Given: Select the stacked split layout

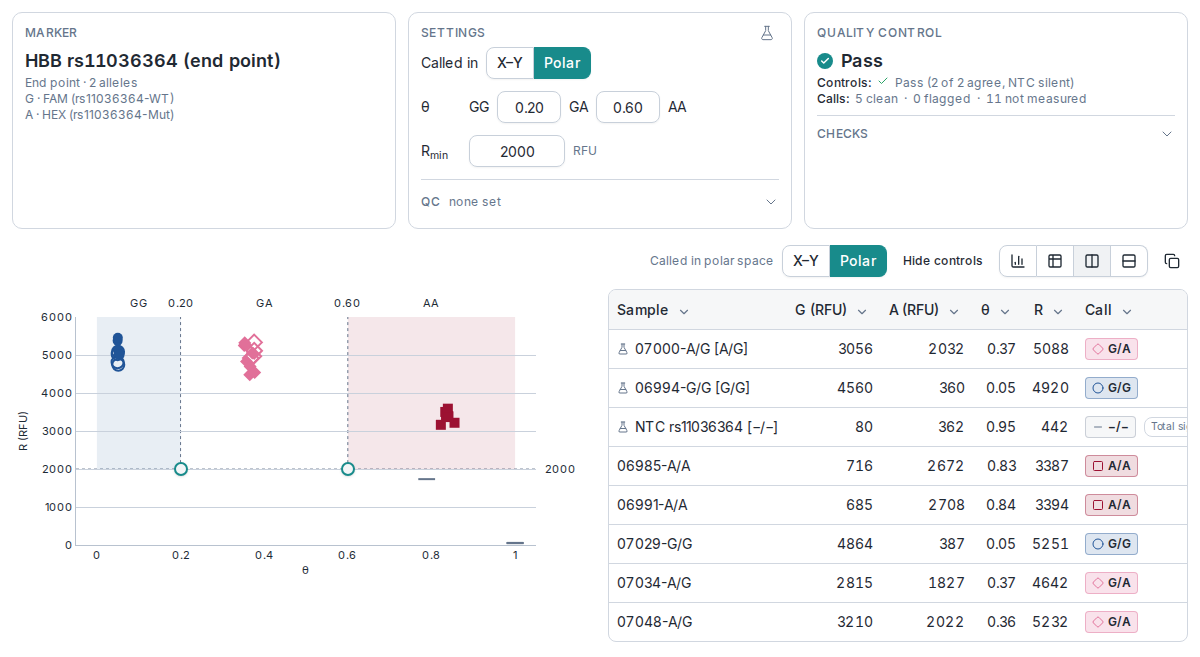Looking at the screenshot, I should point(1129,261).
